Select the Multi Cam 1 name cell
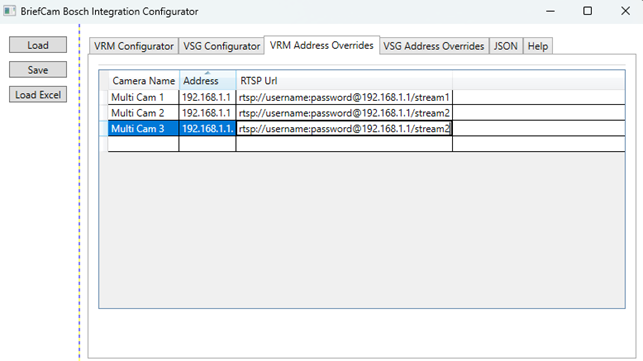The width and height of the screenshot is (643, 361). (x=143, y=97)
